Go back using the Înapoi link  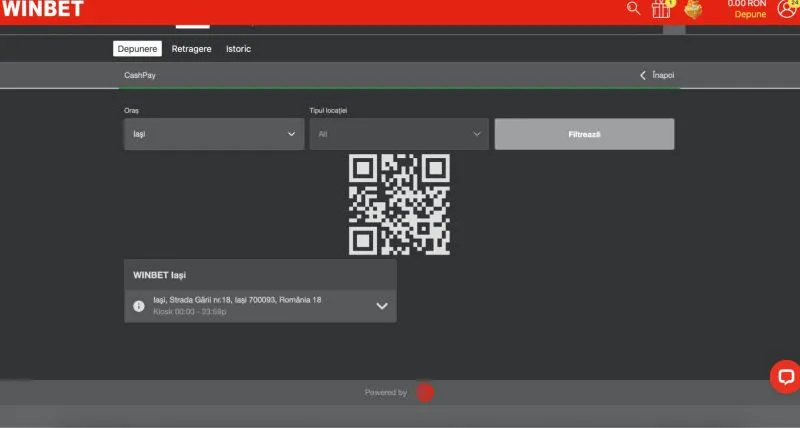pos(663,75)
